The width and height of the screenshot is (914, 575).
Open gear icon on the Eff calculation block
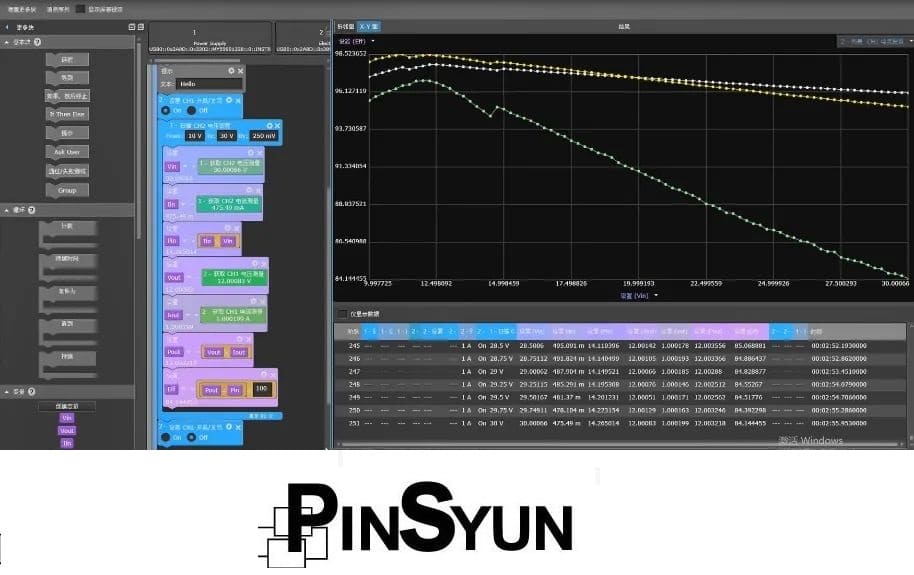pos(264,374)
